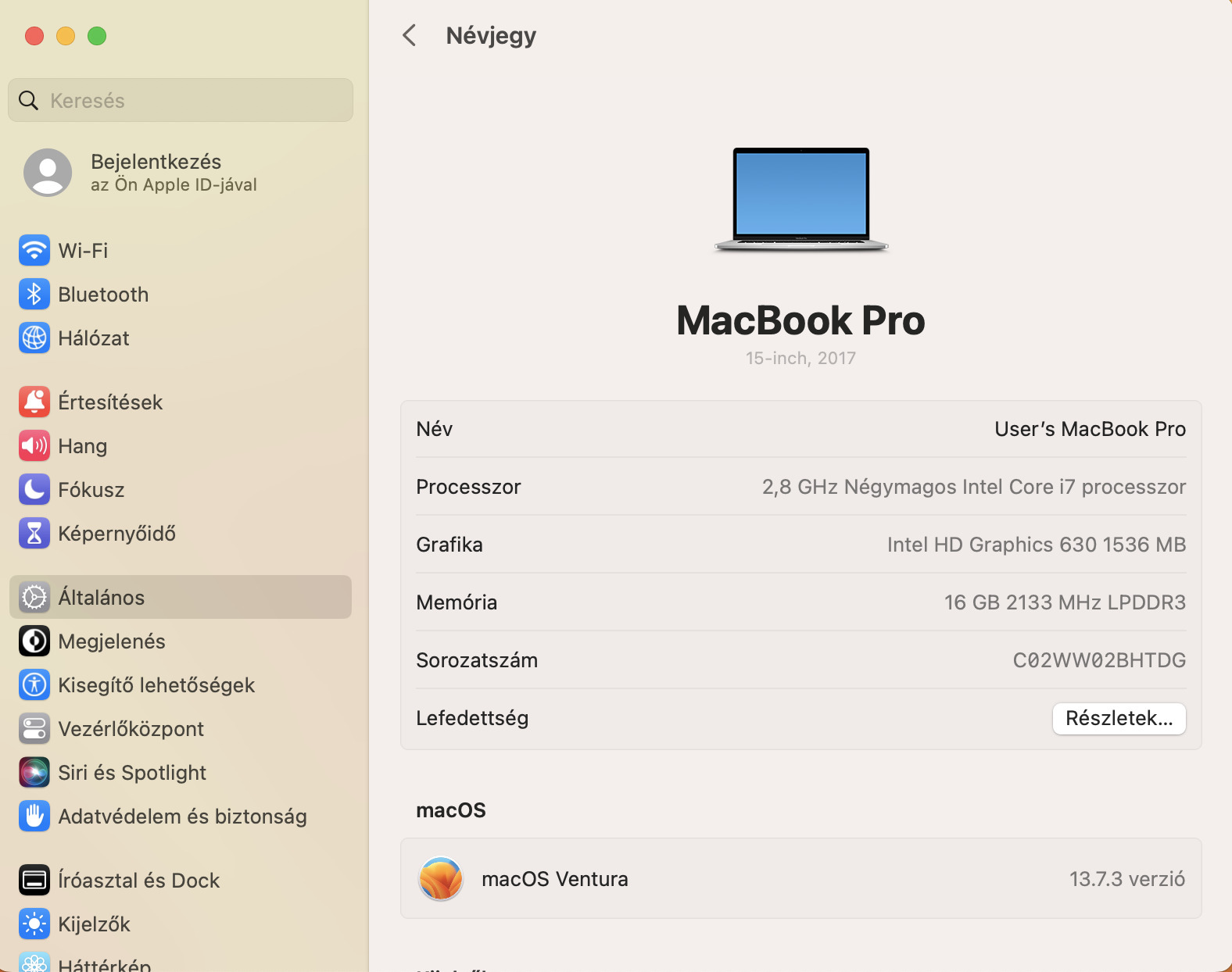Click the Memória row label
Viewport: 1232px width, 972px height.
coord(457,602)
